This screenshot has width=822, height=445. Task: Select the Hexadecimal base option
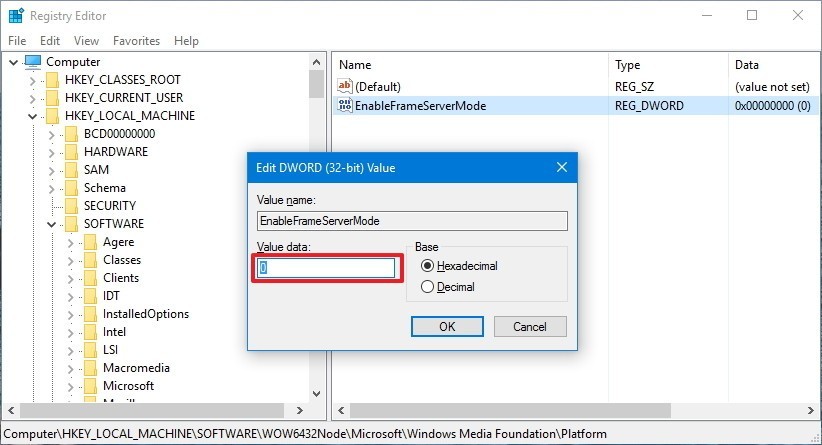point(428,266)
